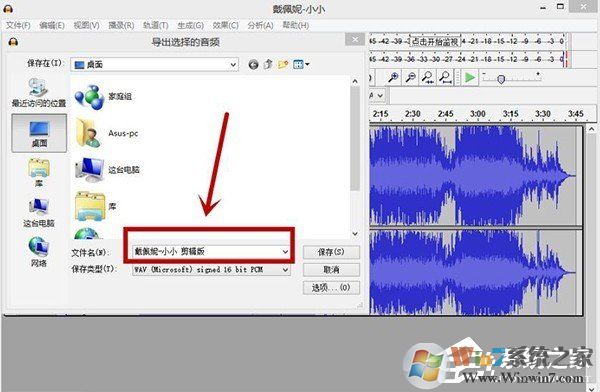Screen dimensions: 600x392
Task: Close the export audio dialog
Action: (x=355, y=39)
